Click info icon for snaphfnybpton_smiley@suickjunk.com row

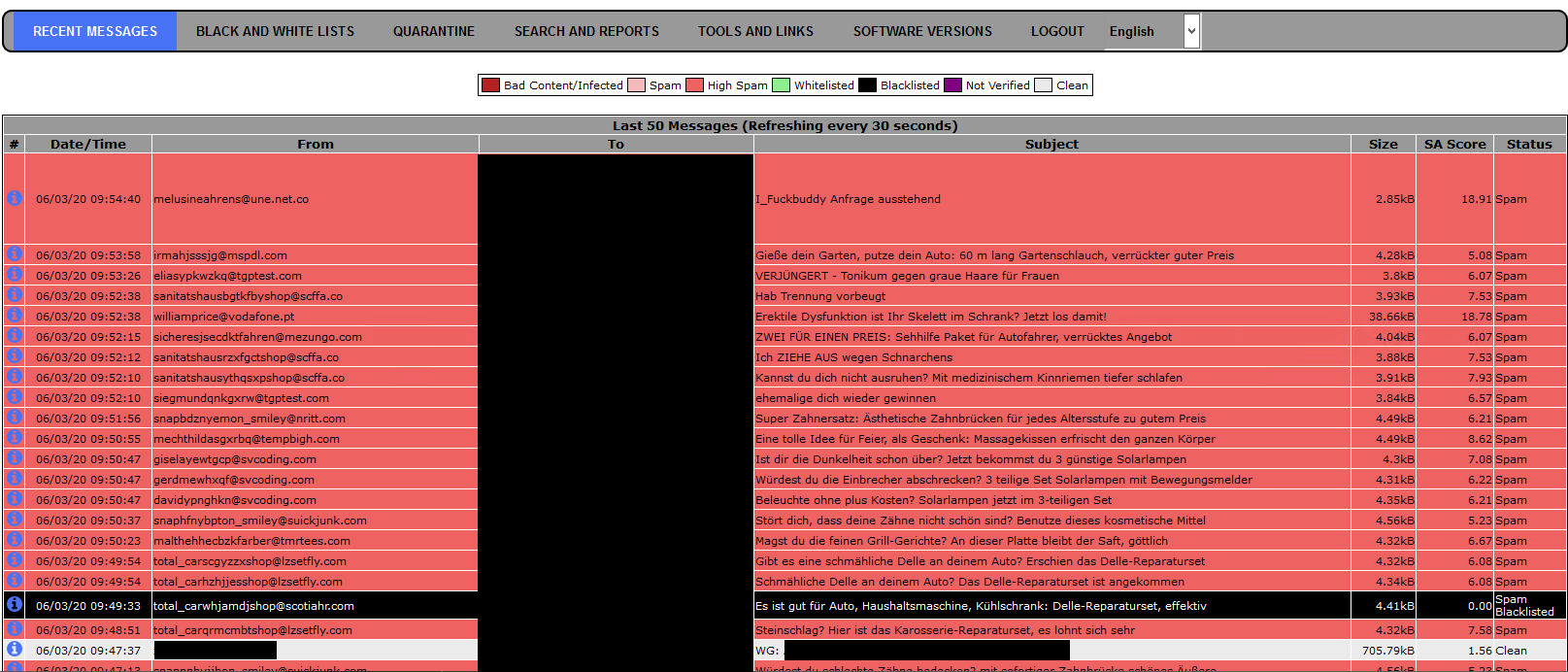pos(15,520)
